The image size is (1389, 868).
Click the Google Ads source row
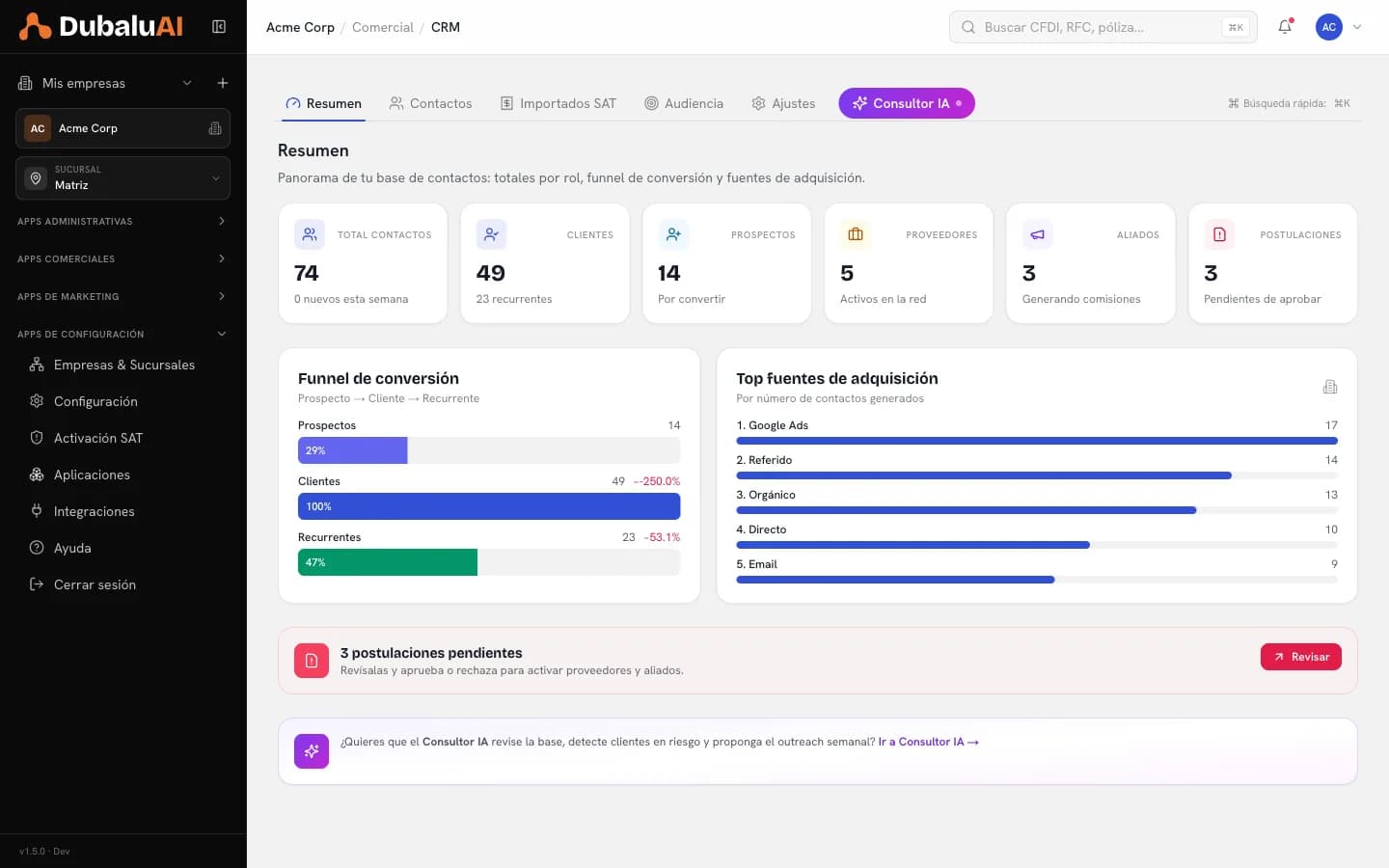1037,431
